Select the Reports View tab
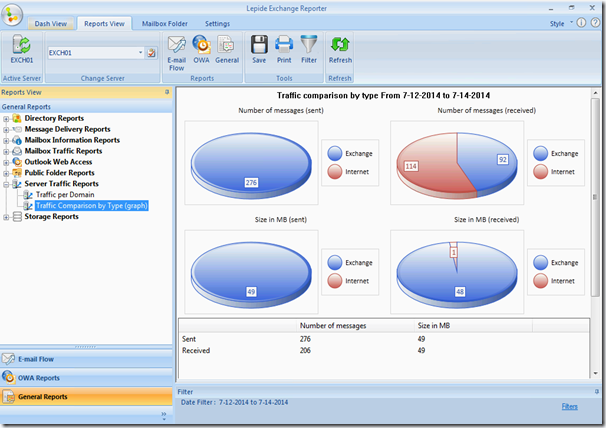 (104, 24)
